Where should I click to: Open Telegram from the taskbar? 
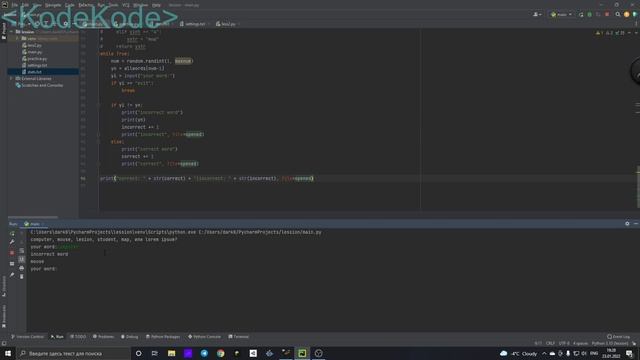(x=204, y=353)
